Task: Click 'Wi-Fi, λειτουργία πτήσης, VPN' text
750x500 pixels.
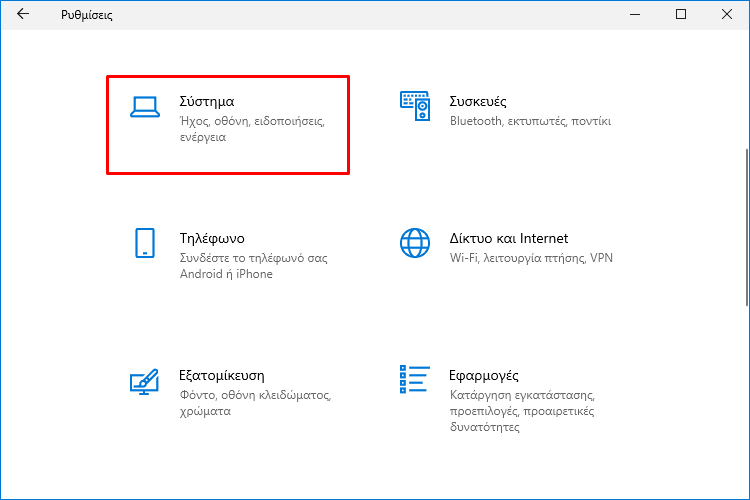Action: coord(531,258)
